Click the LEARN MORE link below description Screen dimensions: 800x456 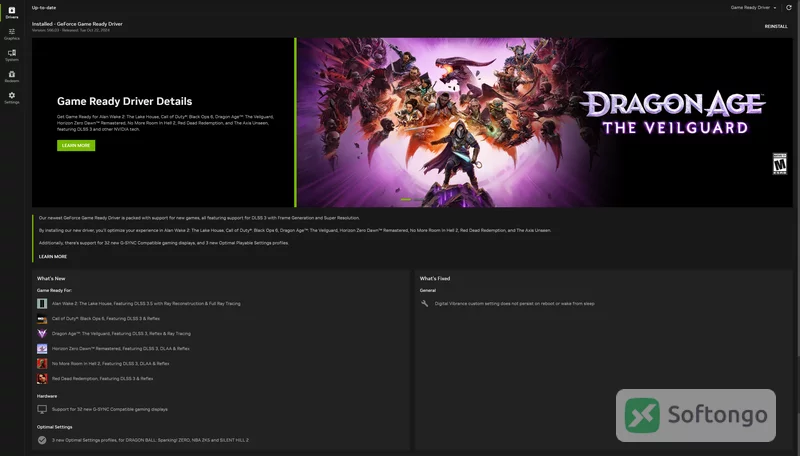(x=53, y=257)
